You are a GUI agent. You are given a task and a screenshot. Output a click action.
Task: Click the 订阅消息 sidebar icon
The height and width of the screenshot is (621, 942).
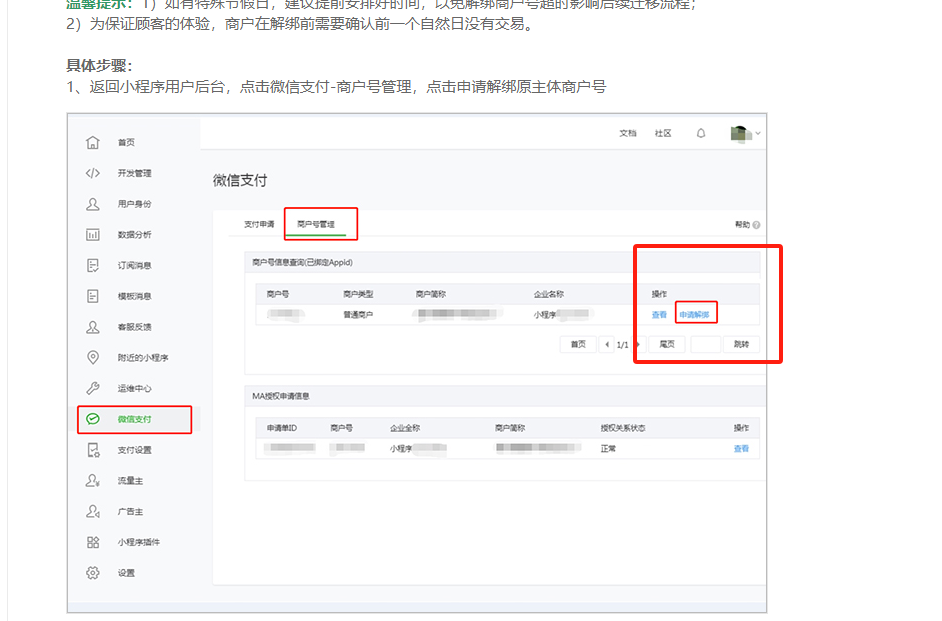(x=93, y=265)
